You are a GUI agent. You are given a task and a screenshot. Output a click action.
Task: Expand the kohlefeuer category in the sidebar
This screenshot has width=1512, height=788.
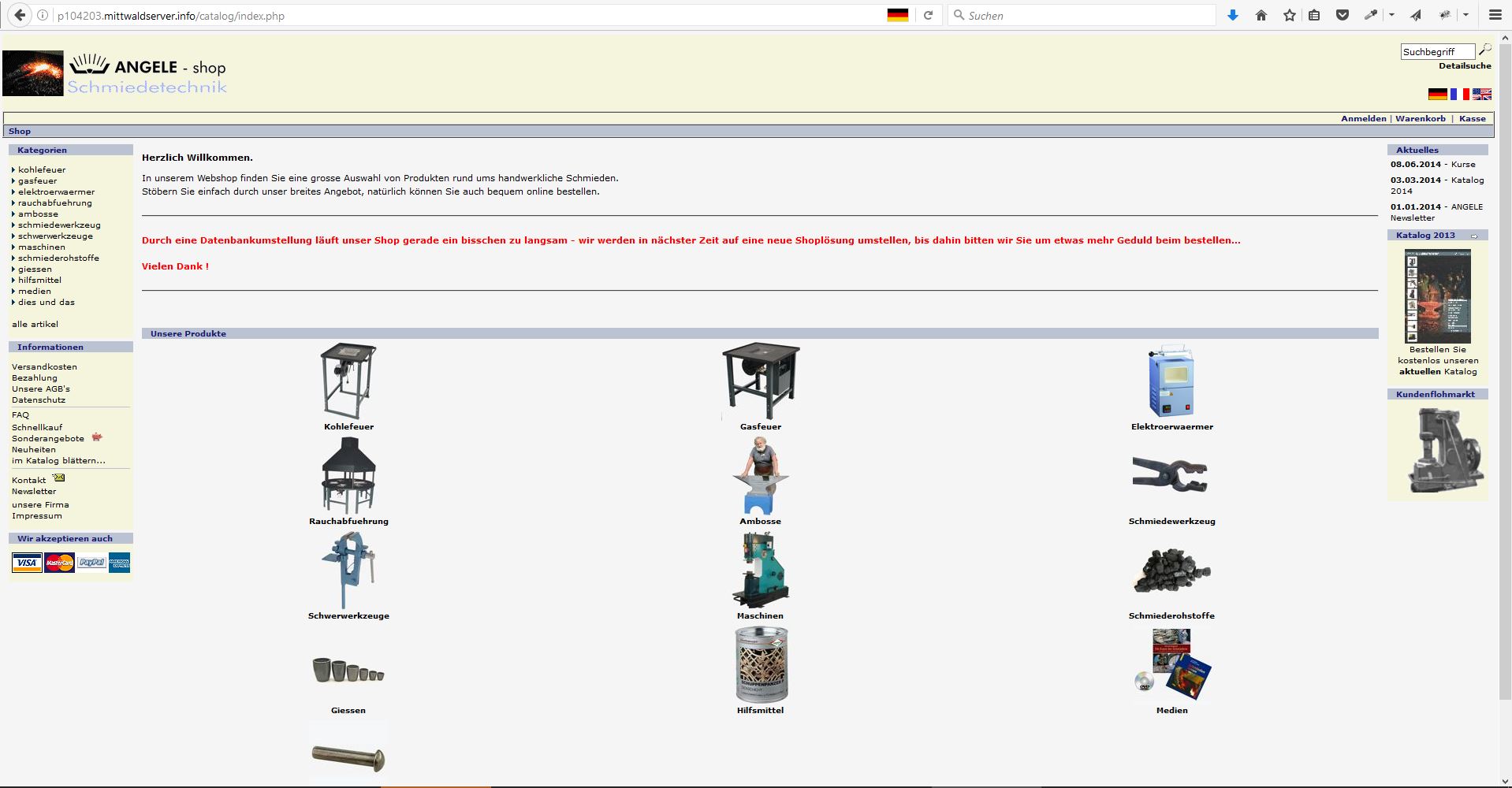(42, 170)
